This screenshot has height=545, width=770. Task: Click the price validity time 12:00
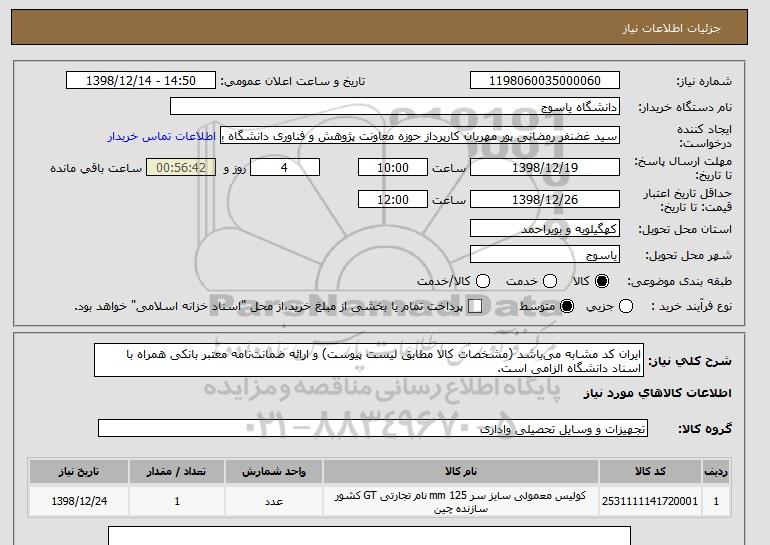coord(393,199)
